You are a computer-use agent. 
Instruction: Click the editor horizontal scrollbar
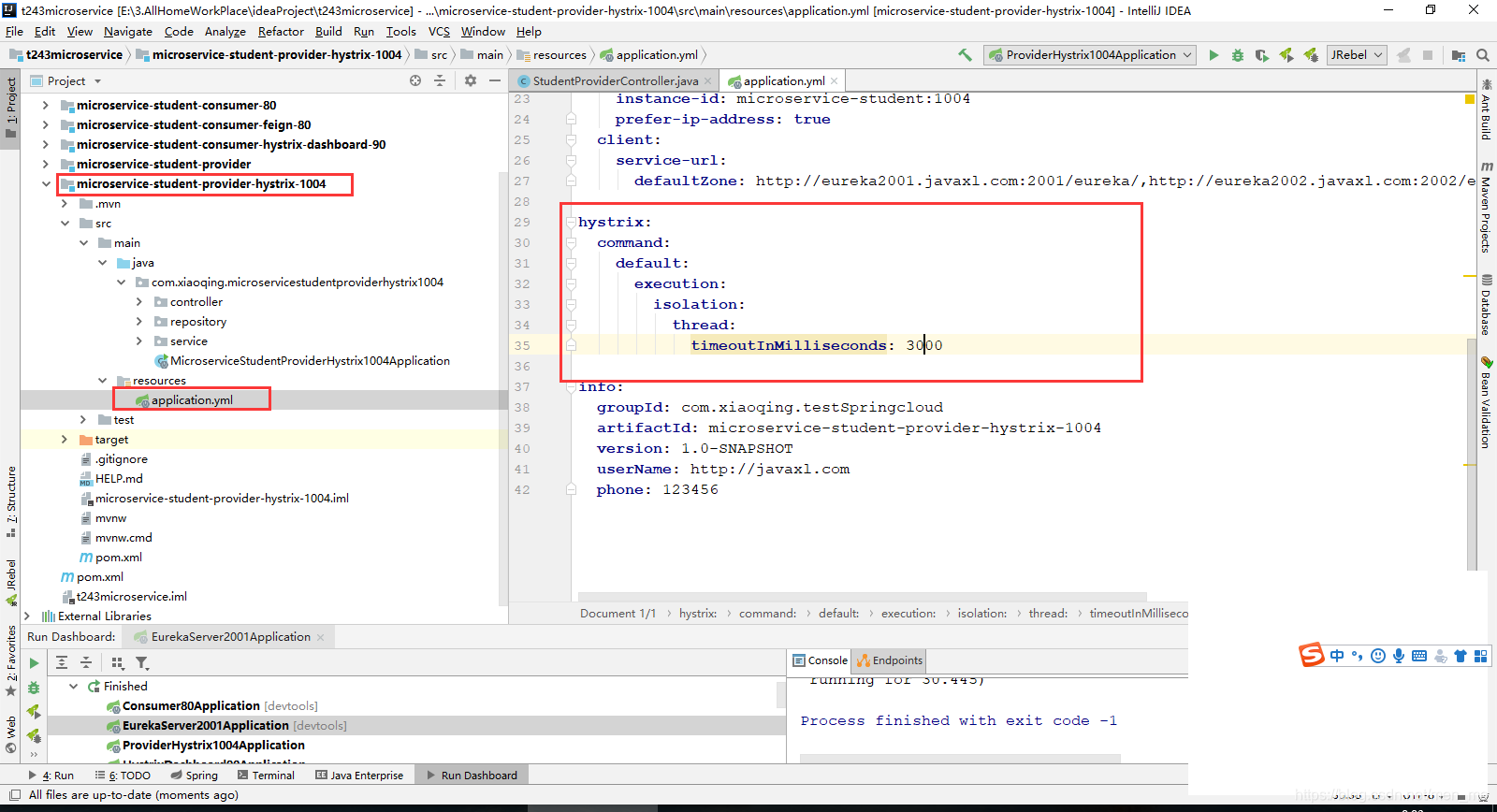click(862, 596)
